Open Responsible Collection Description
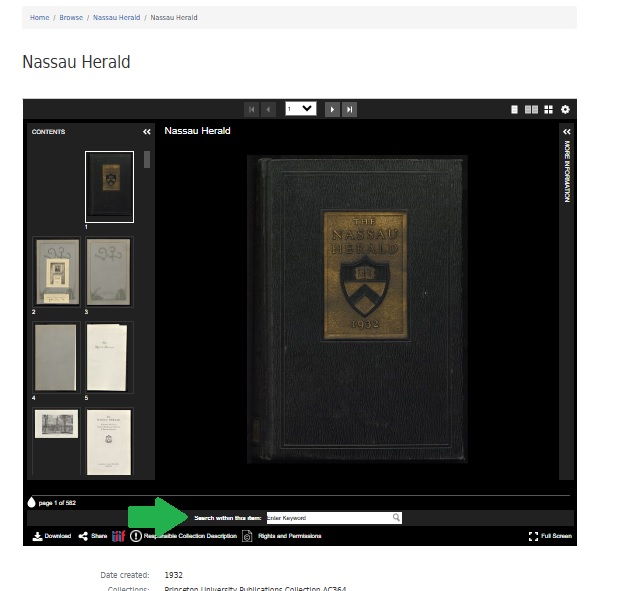 pyautogui.click(x=184, y=536)
